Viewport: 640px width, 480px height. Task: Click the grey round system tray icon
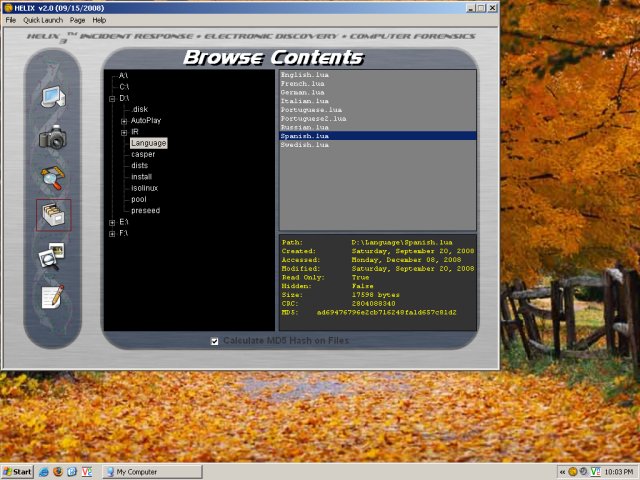[584, 472]
